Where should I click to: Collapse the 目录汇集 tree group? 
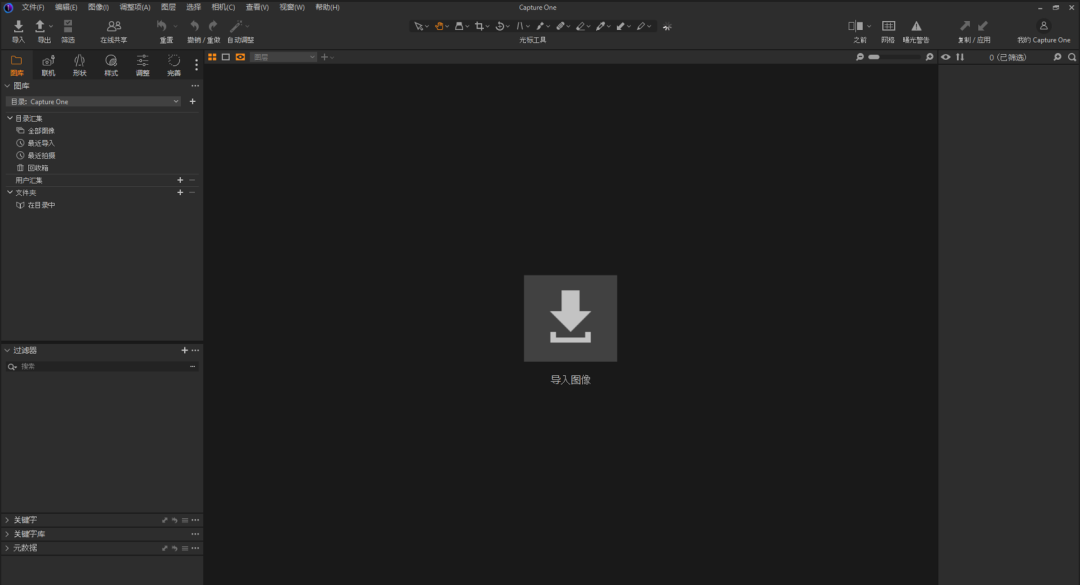10,119
